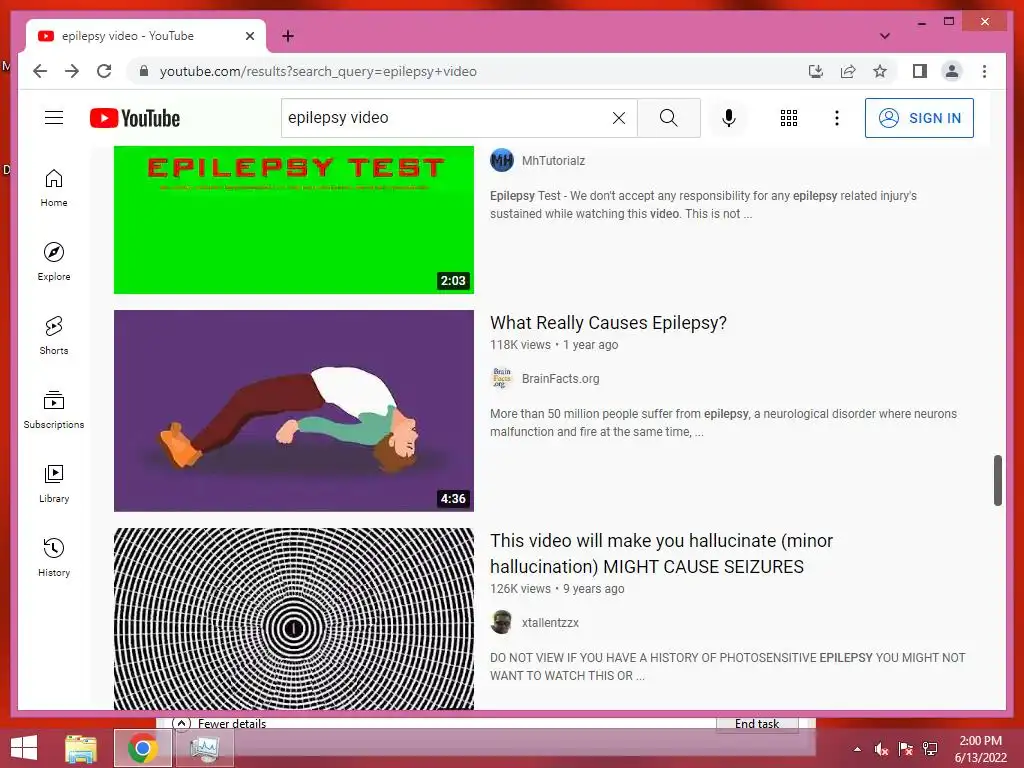Open YouTube settings three-dot menu
Screen dimensions: 1024x768
click(x=837, y=118)
